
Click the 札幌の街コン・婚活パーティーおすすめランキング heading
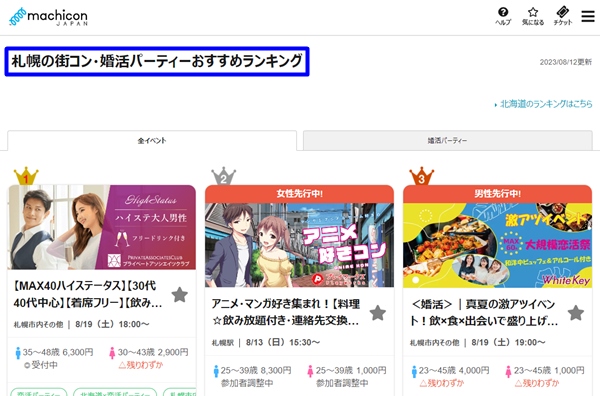[157, 61]
